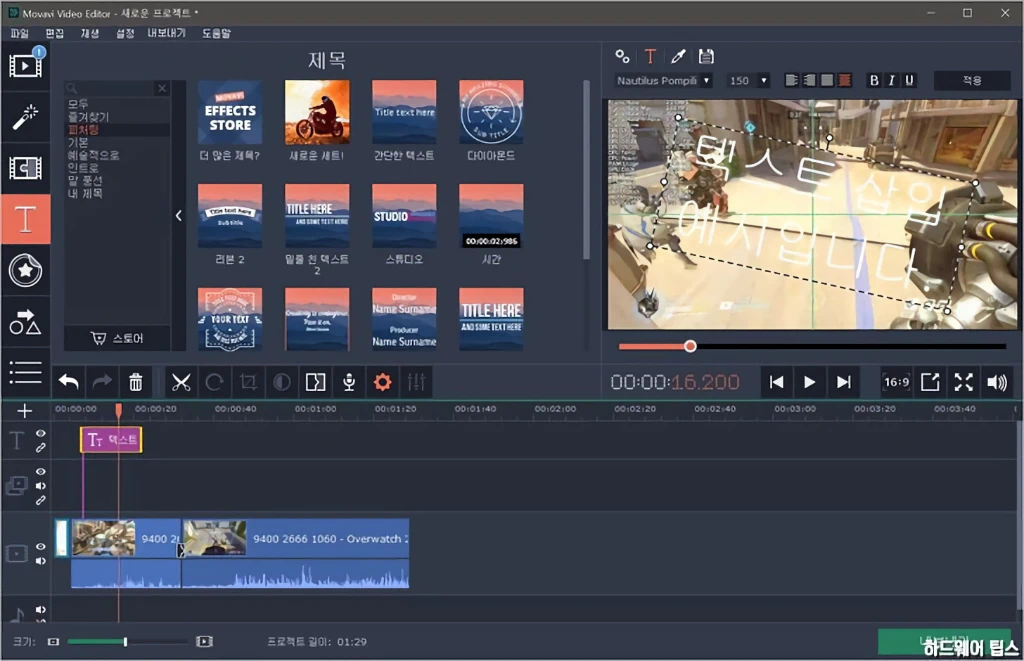Adjust the timeline zoom slider handle
1024x661 pixels.
125,641
